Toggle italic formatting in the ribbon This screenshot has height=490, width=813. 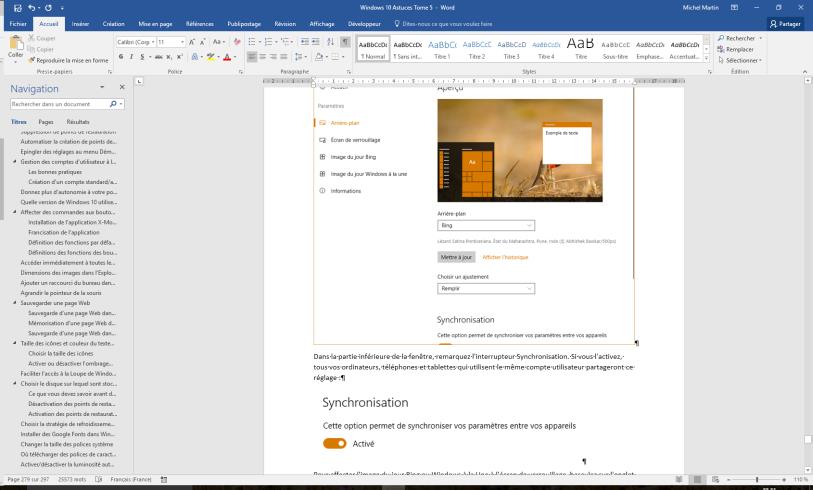click(130, 58)
